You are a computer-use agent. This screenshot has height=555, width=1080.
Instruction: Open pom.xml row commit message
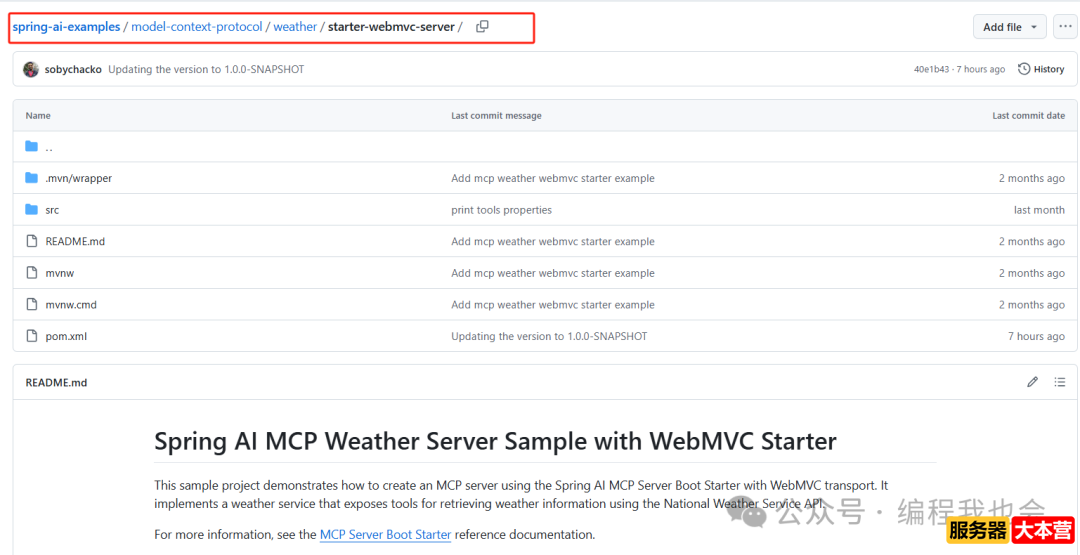[549, 337]
